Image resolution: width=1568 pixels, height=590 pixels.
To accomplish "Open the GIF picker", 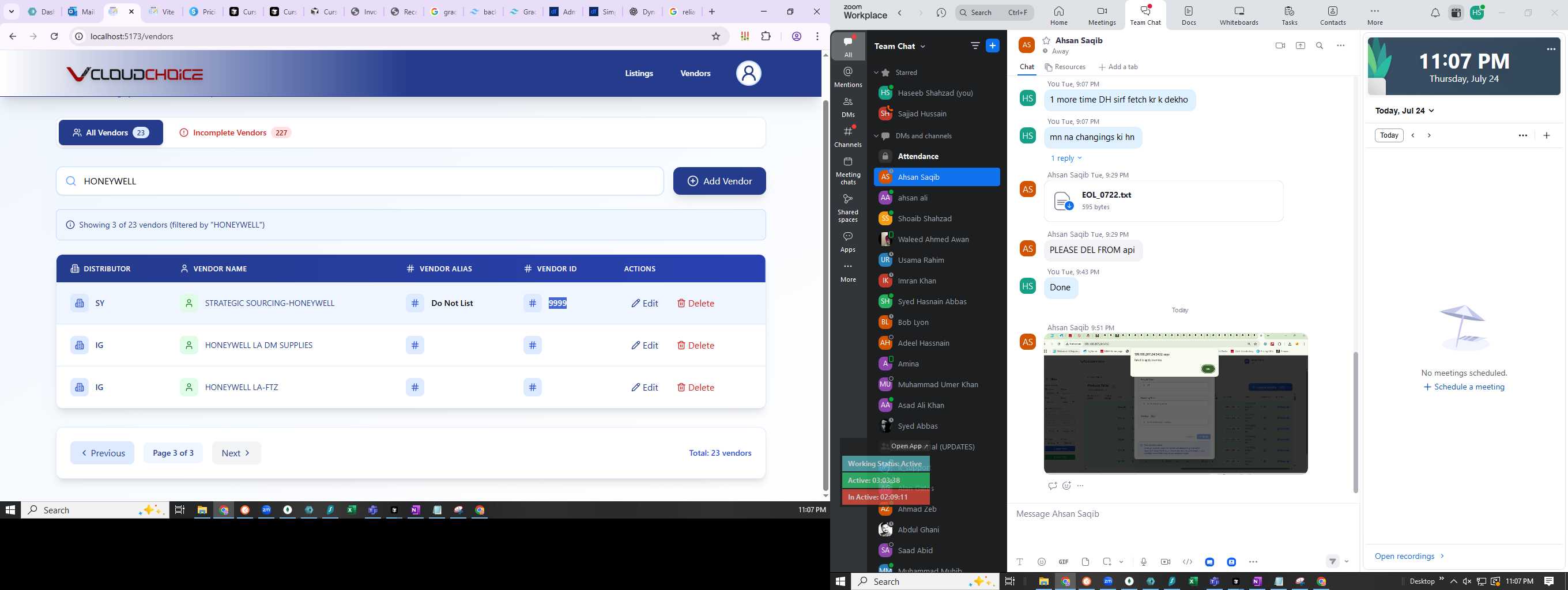I will [1064, 562].
